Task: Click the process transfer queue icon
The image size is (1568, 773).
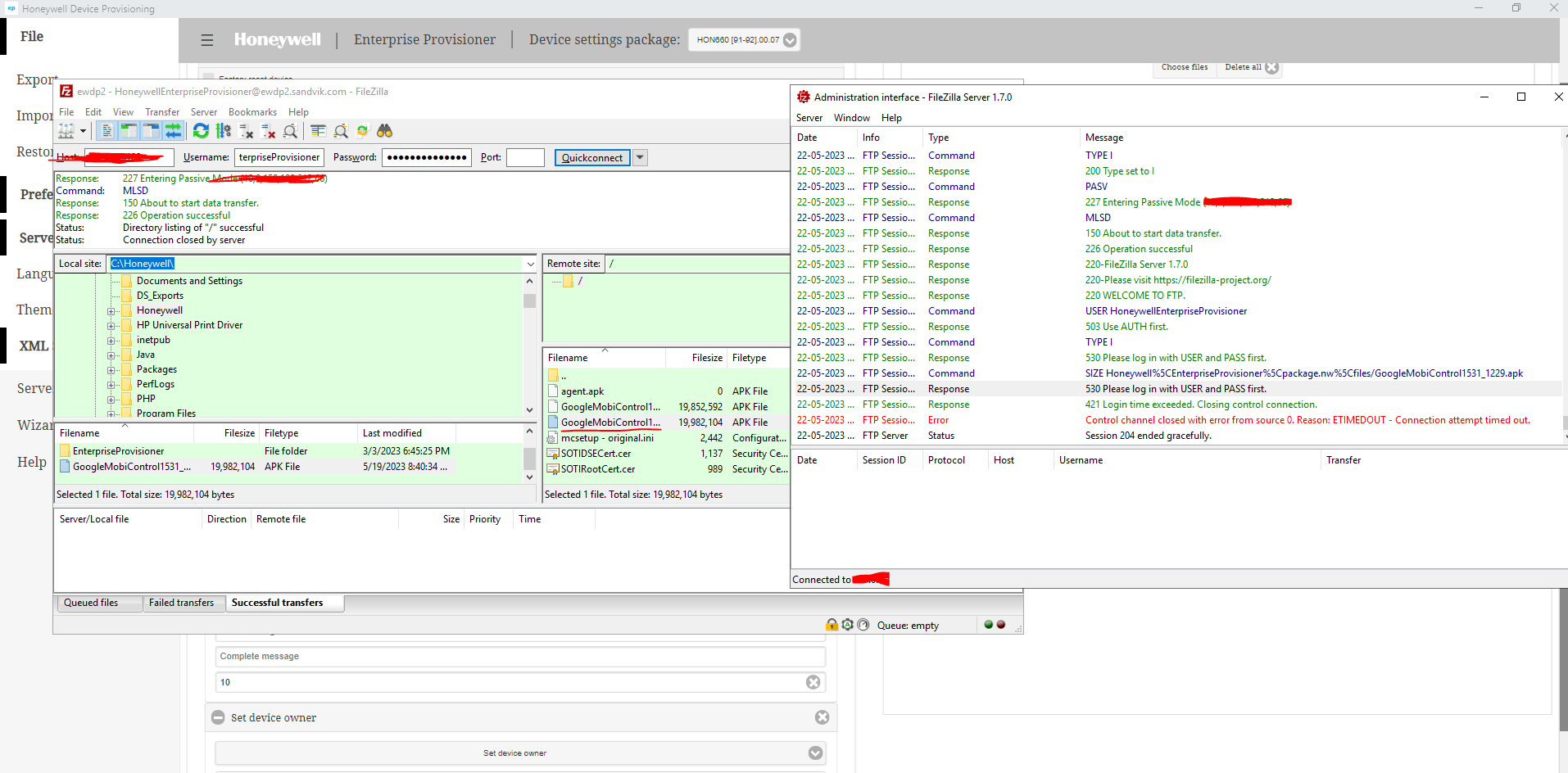Action: click(x=224, y=131)
